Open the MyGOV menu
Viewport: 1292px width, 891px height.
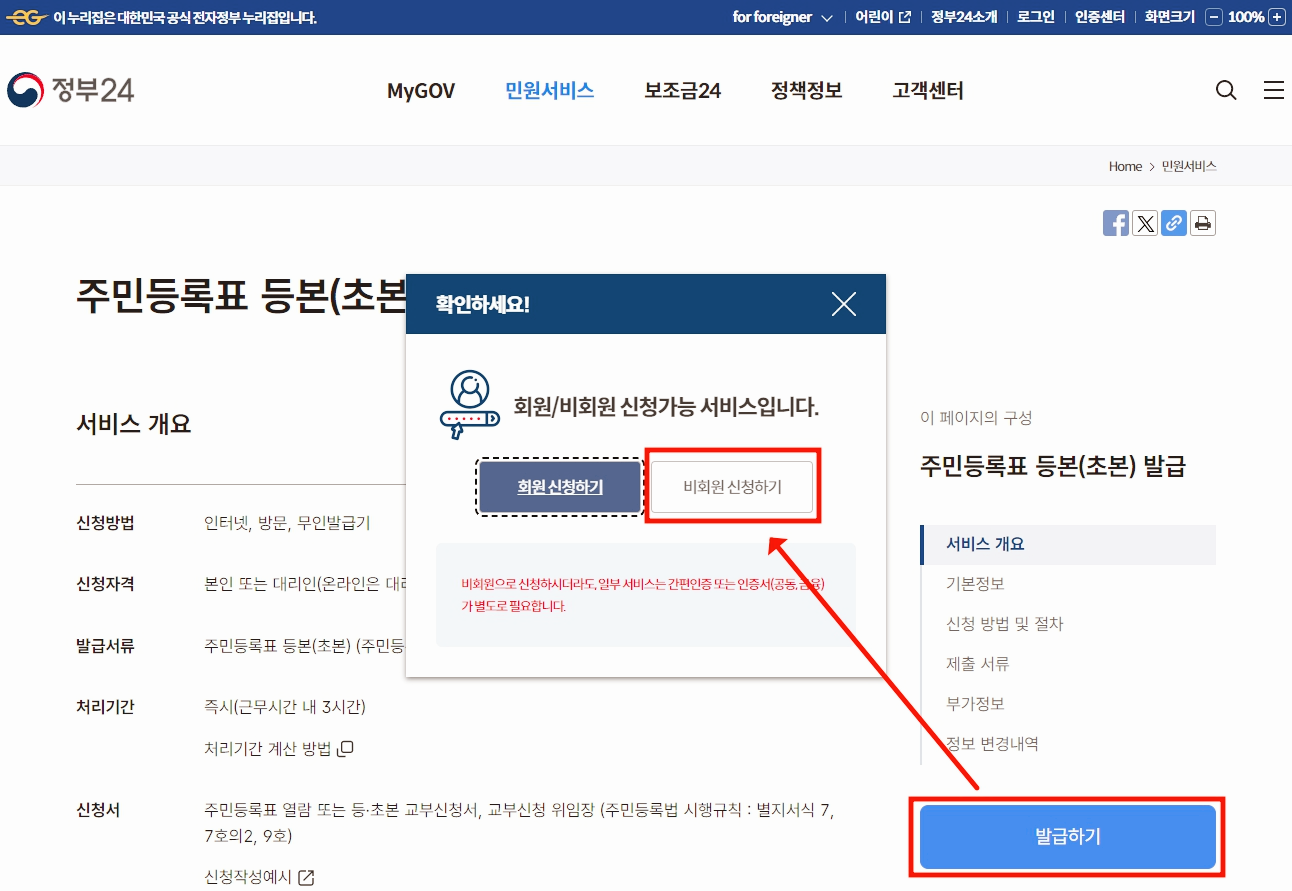click(421, 91)
